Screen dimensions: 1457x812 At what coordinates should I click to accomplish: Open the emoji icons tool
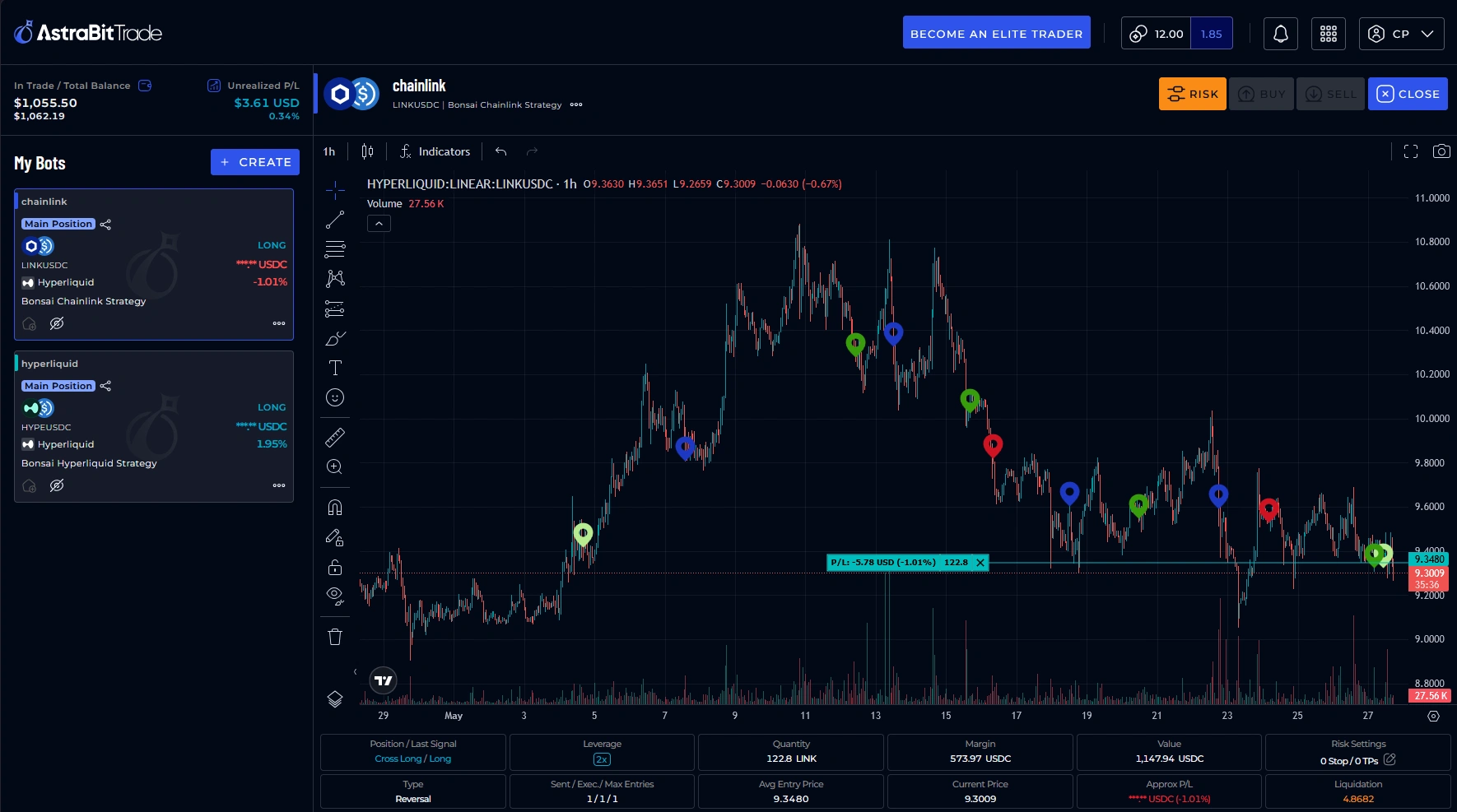click(x=335, y=397)
